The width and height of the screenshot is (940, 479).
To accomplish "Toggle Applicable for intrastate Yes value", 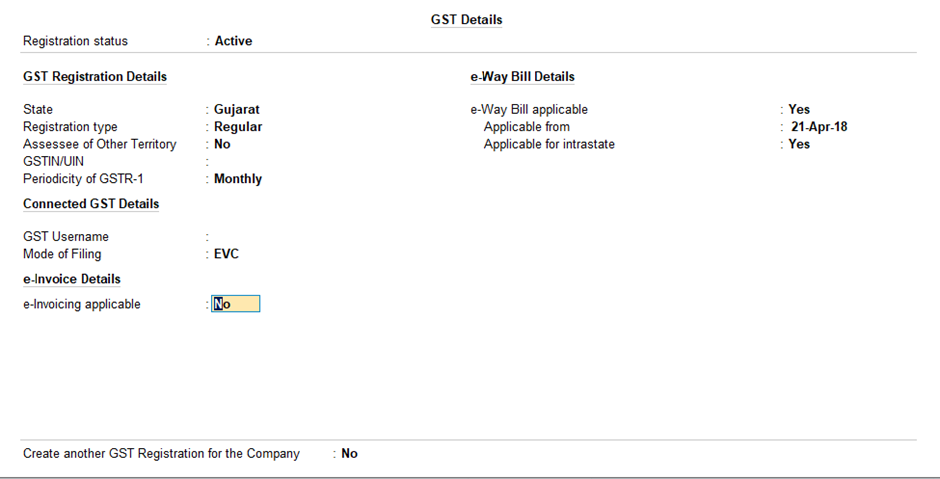I will (799, 144).
